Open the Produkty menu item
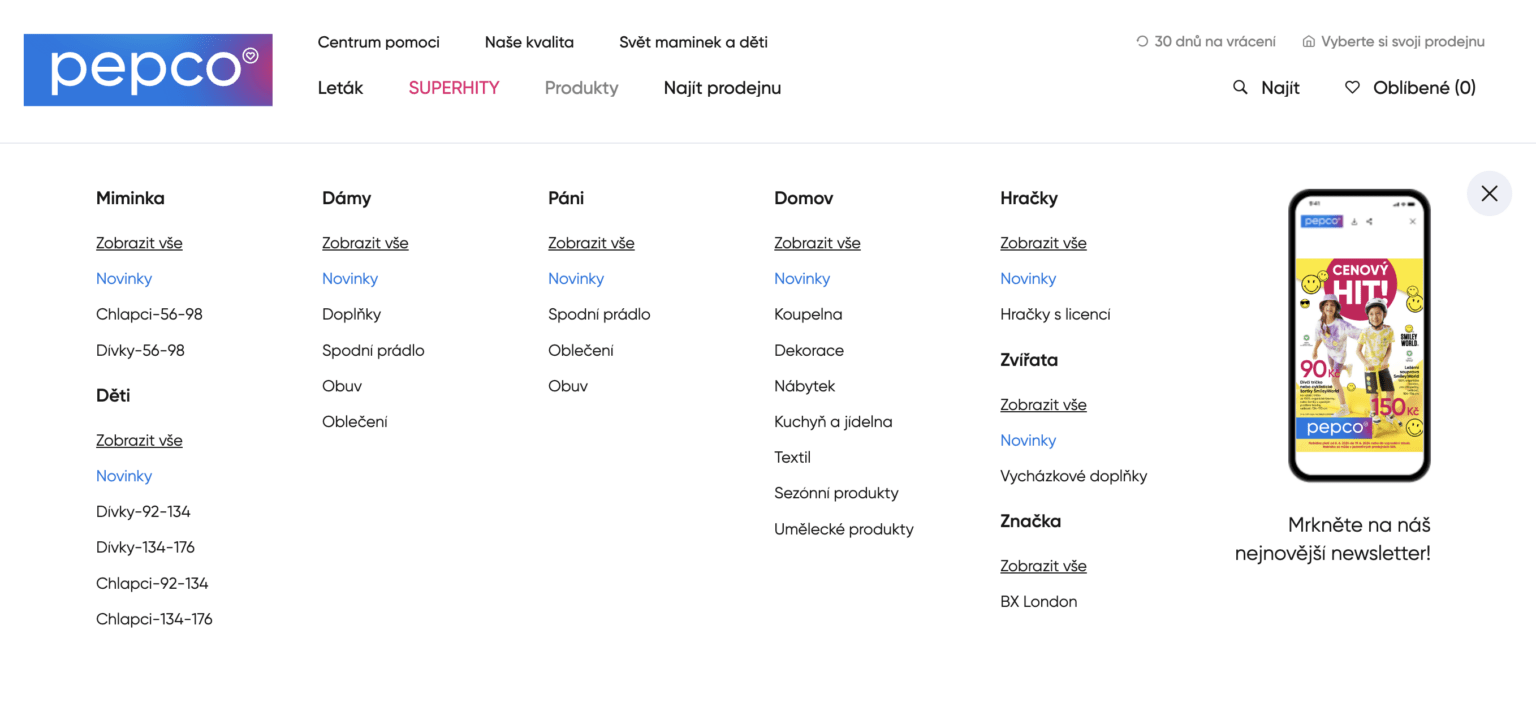The width and height of the screenshot is (1536, 707). point(581,88)
